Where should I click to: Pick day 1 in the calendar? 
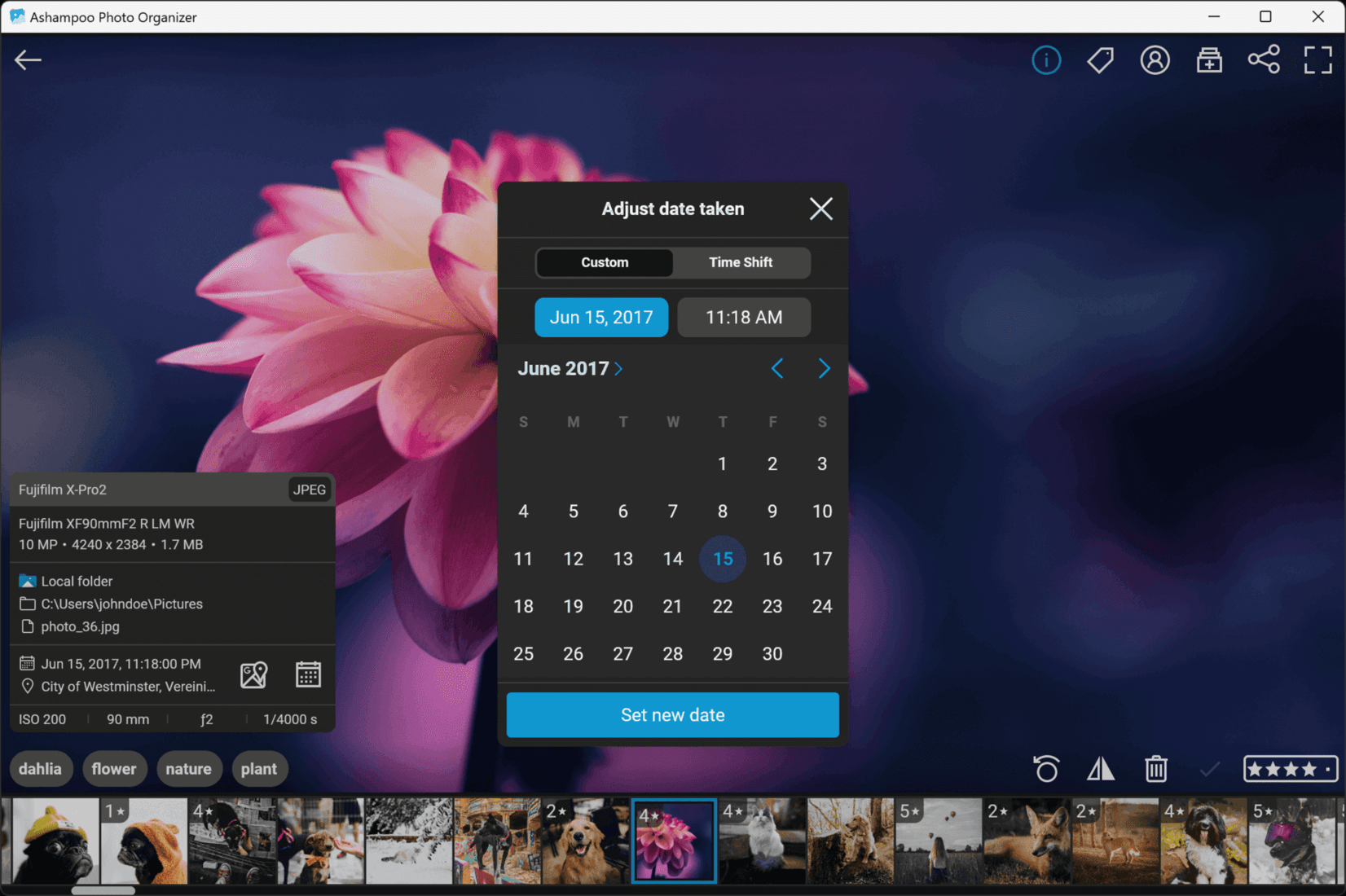pos(723,463)
